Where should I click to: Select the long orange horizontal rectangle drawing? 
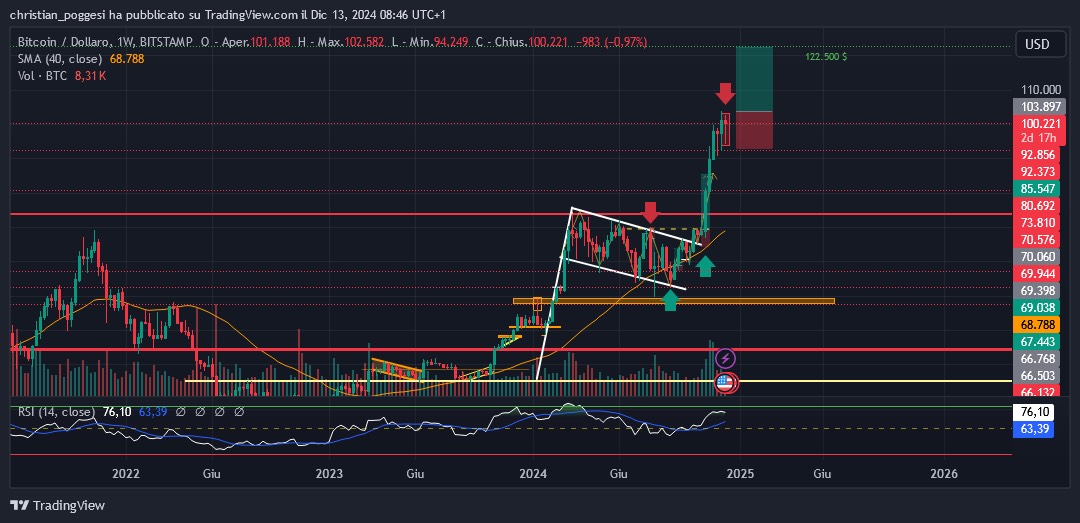[x=674, y=301]
